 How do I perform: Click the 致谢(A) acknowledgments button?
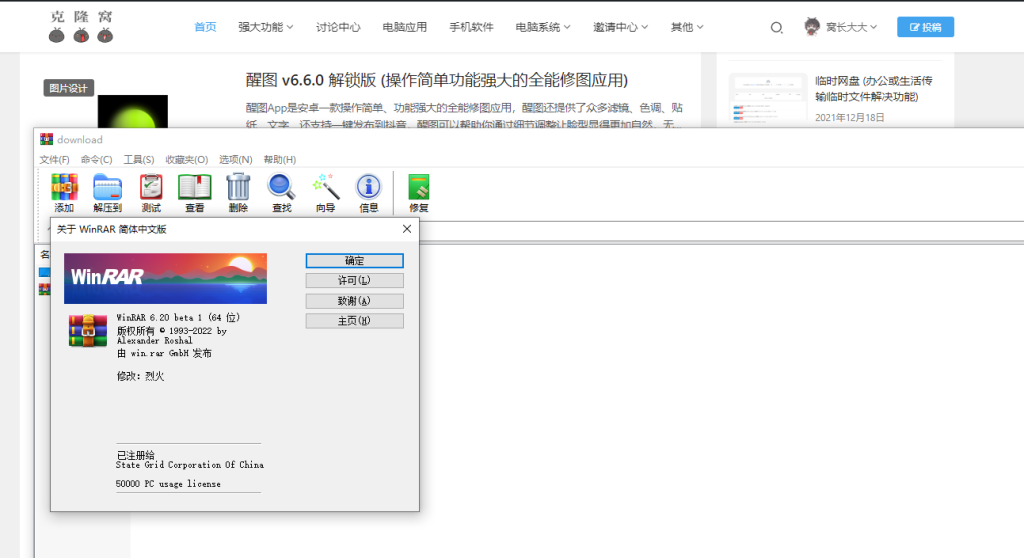click(x=355, y=301)
